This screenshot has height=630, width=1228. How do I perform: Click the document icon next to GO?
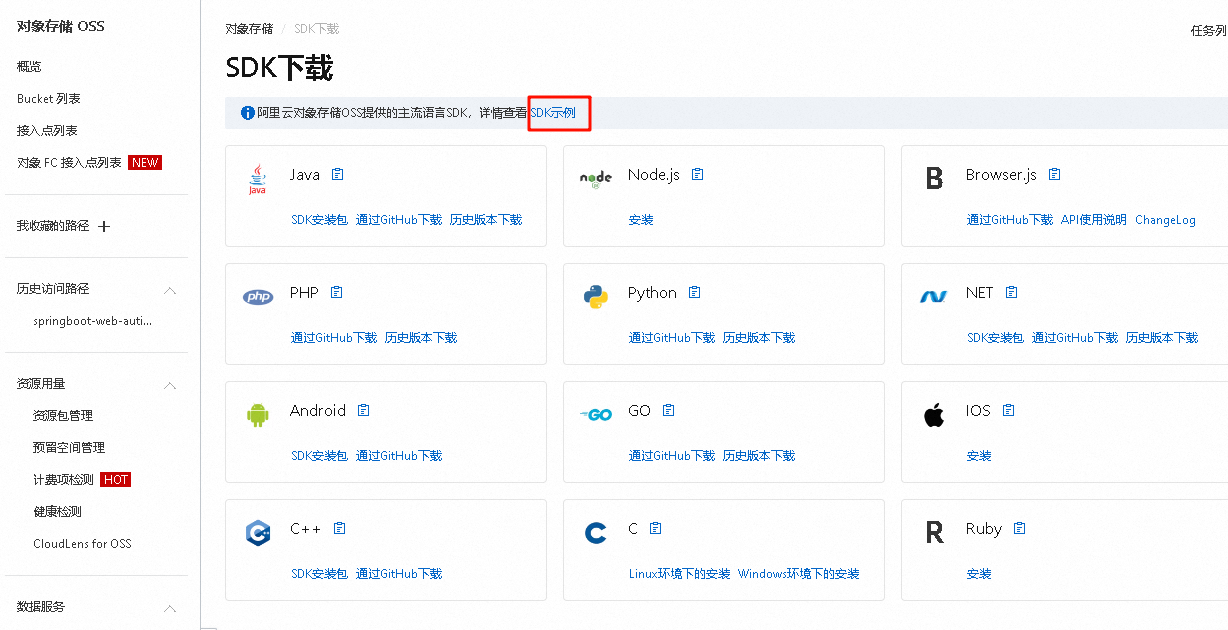669,410
